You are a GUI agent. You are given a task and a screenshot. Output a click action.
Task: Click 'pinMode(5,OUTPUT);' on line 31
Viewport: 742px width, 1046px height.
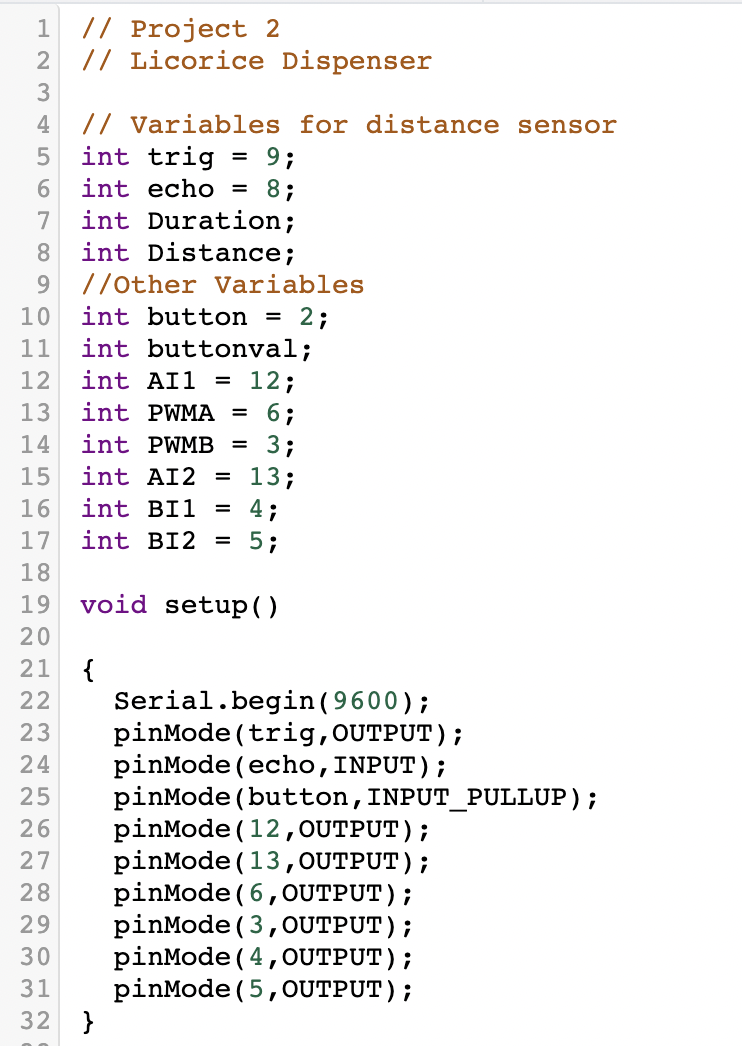264,989
